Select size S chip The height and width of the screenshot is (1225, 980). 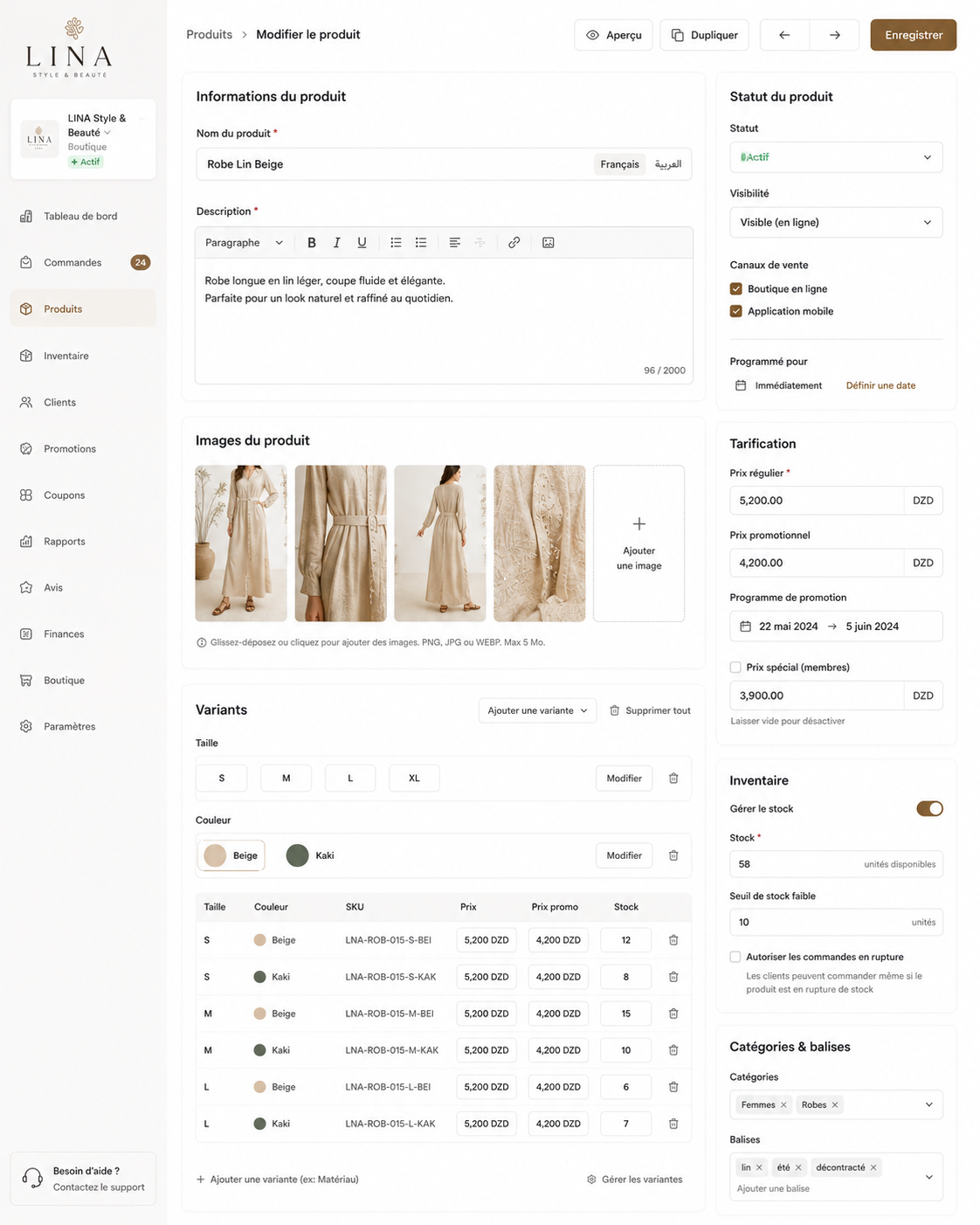[222, 779]
